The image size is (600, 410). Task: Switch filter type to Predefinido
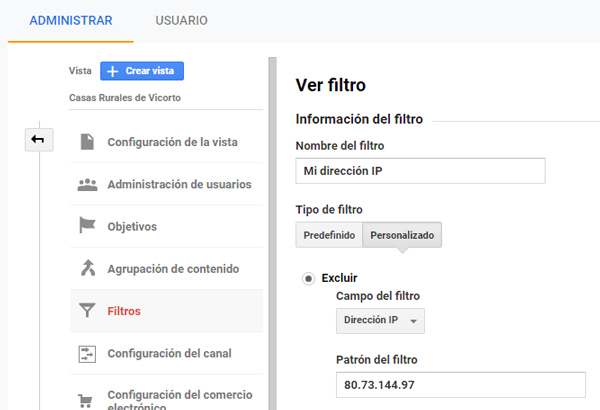329,234
